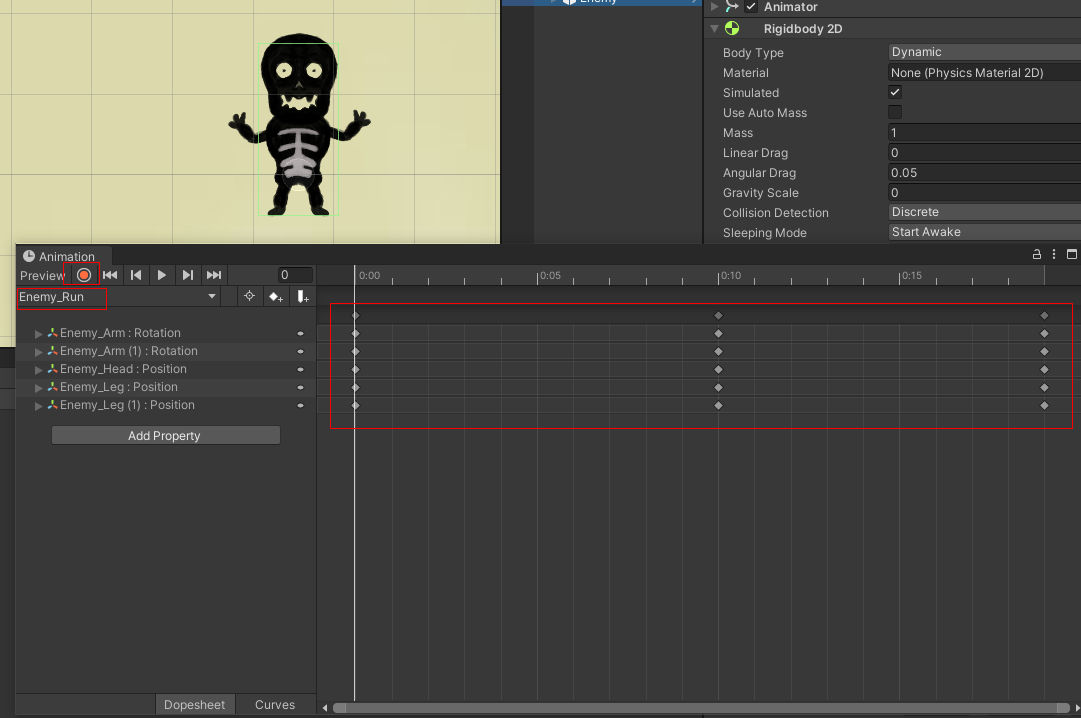
Task: Click the timeline horizontal scrollbar
Action: (701, 708)
